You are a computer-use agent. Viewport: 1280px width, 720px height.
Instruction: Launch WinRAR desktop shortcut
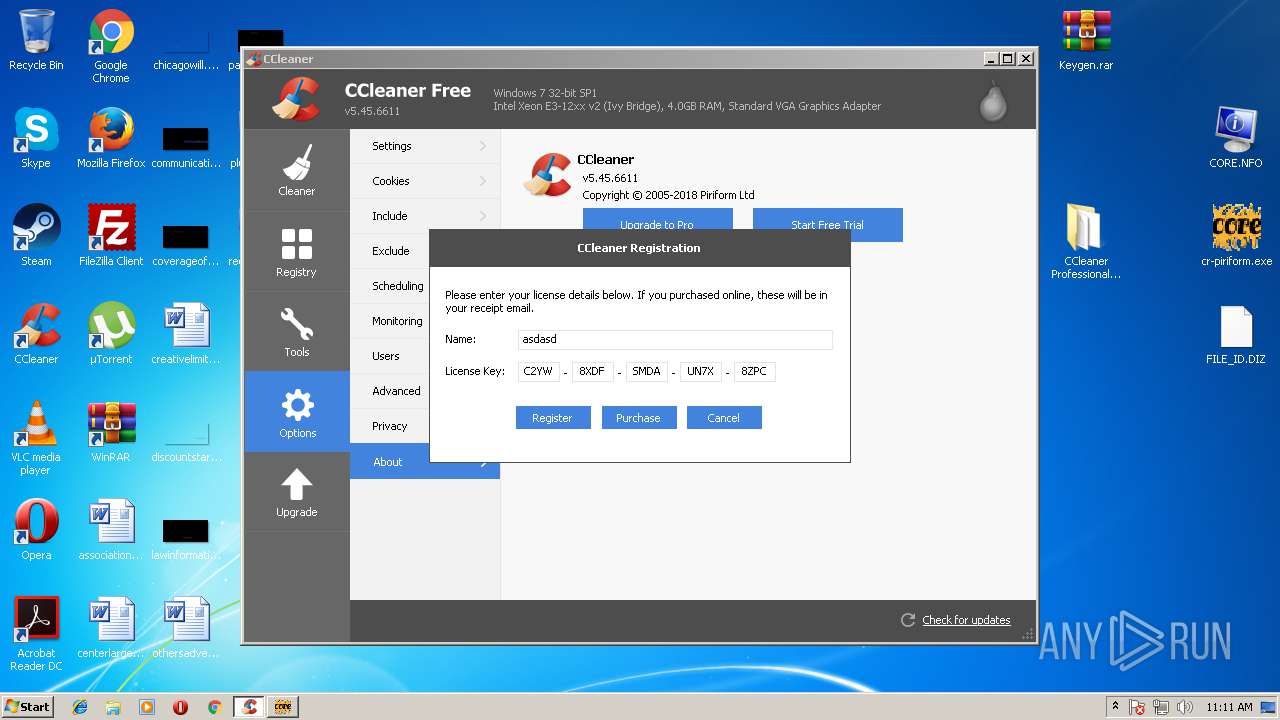111,432
